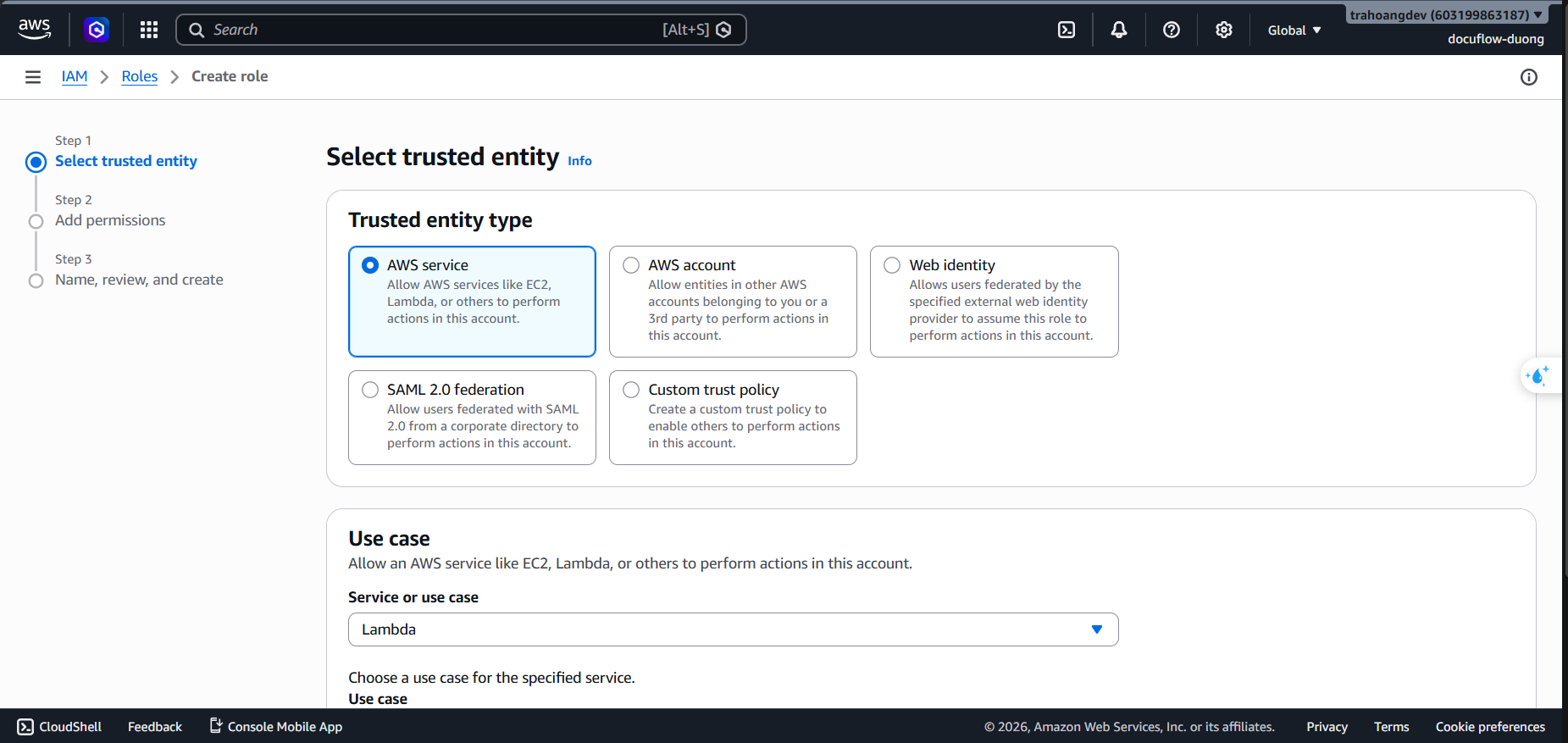This screenshot has height=743, width=1568.
Task: Open the services grid menu
Action: [149, 30]
